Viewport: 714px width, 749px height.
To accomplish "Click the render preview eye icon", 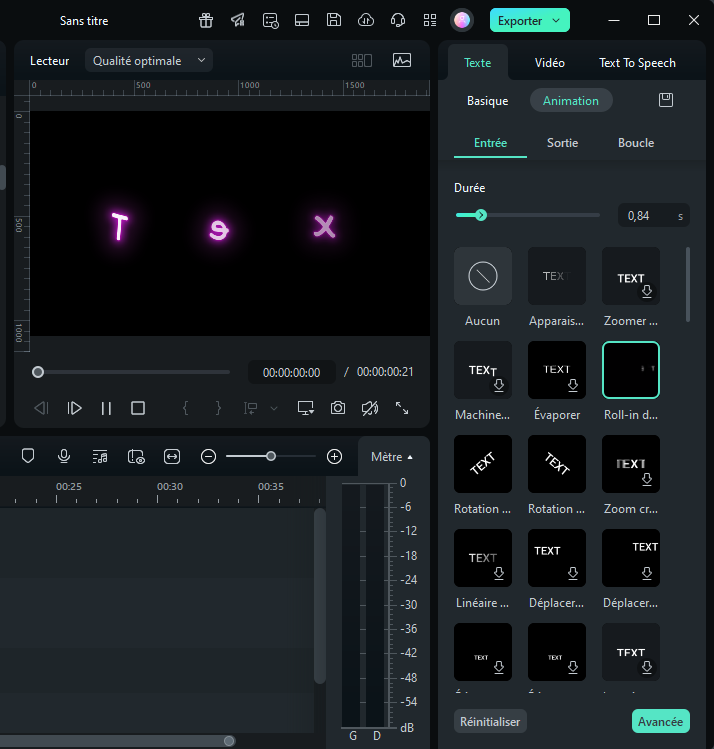I will tap(136, 457).
